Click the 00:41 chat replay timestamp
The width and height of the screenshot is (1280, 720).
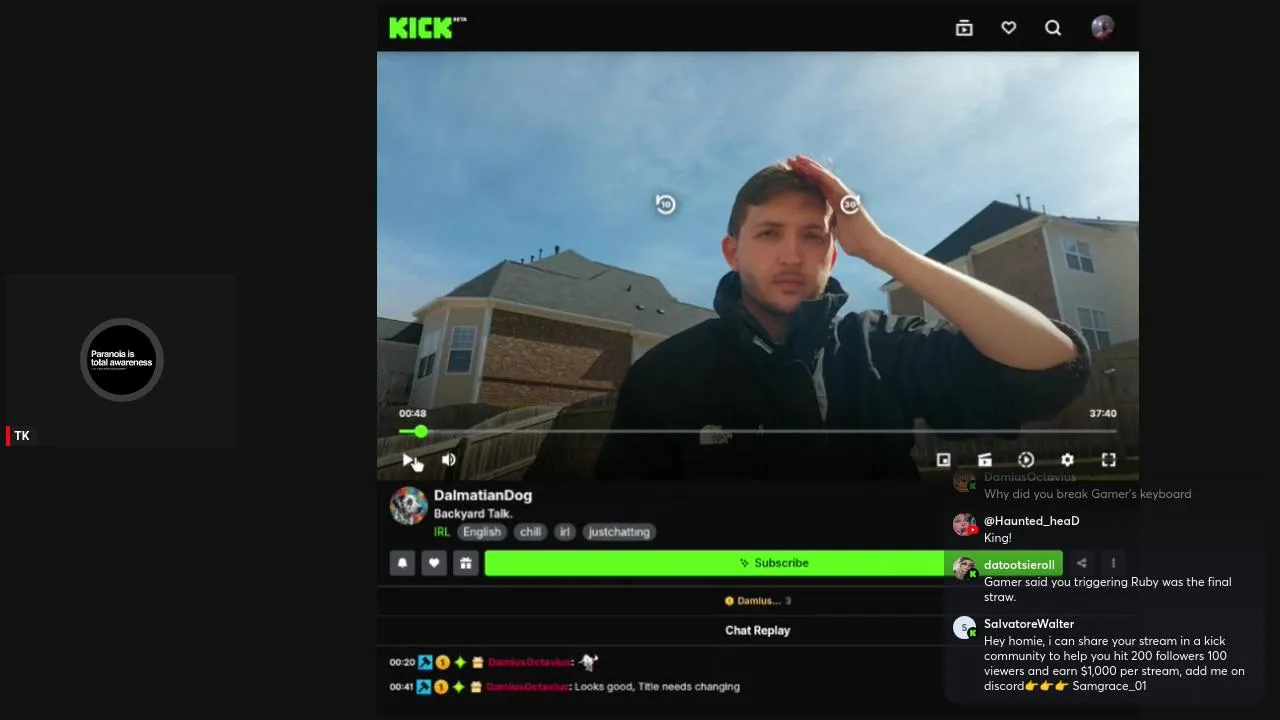click(x=402, y=687)
